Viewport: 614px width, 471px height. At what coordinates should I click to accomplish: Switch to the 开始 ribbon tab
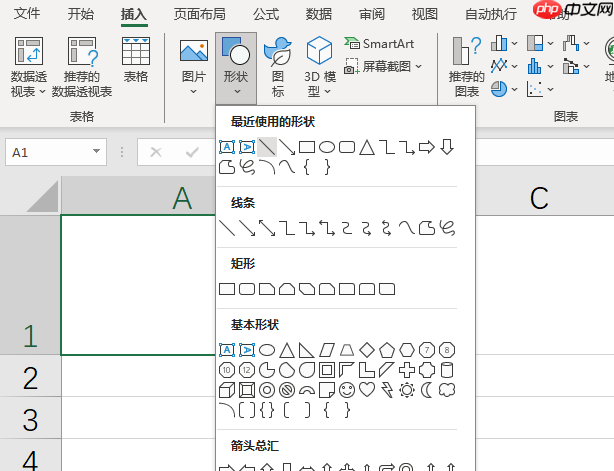(x=81, y=14)
